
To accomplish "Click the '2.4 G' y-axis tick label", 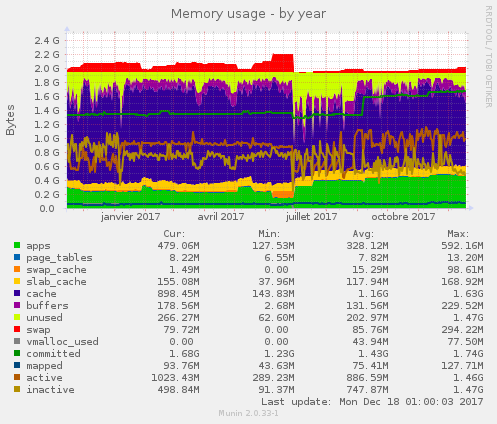I will click(47, 41).
